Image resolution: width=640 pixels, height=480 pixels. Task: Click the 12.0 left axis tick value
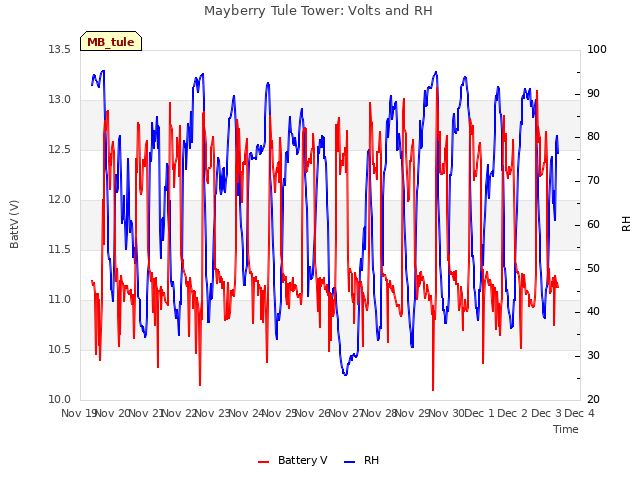tap(59, 200)
